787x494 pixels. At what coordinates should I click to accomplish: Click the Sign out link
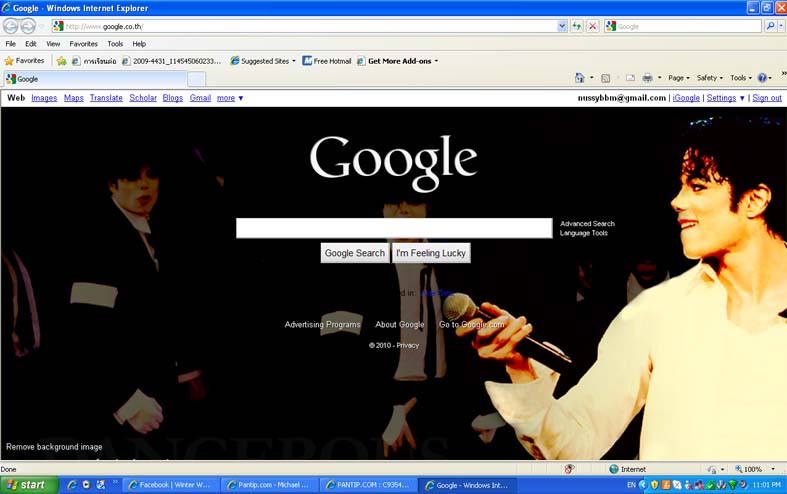pyautogui.click(x=766, y=98)
